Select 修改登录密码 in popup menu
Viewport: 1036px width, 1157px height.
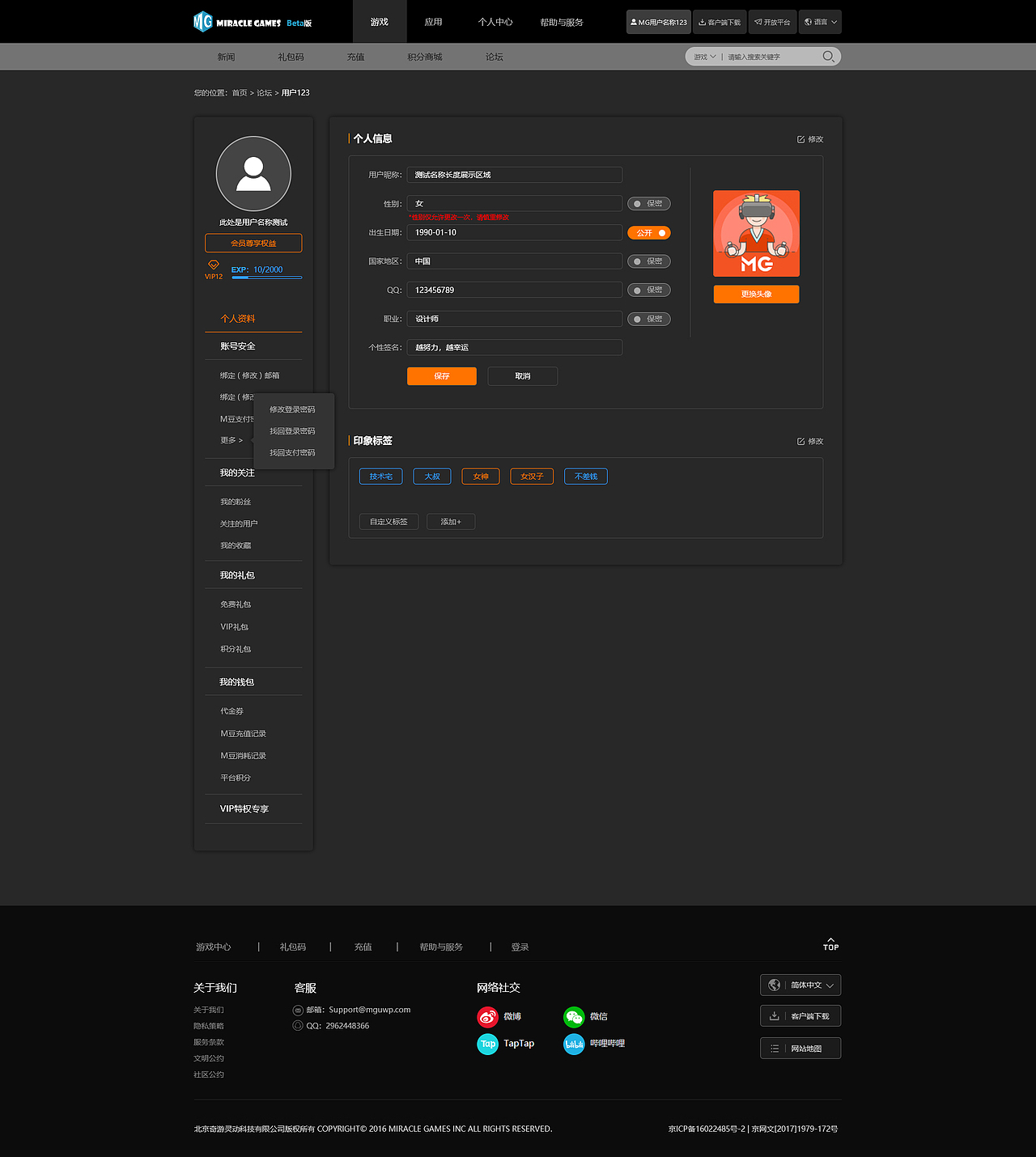pos(292,409)
